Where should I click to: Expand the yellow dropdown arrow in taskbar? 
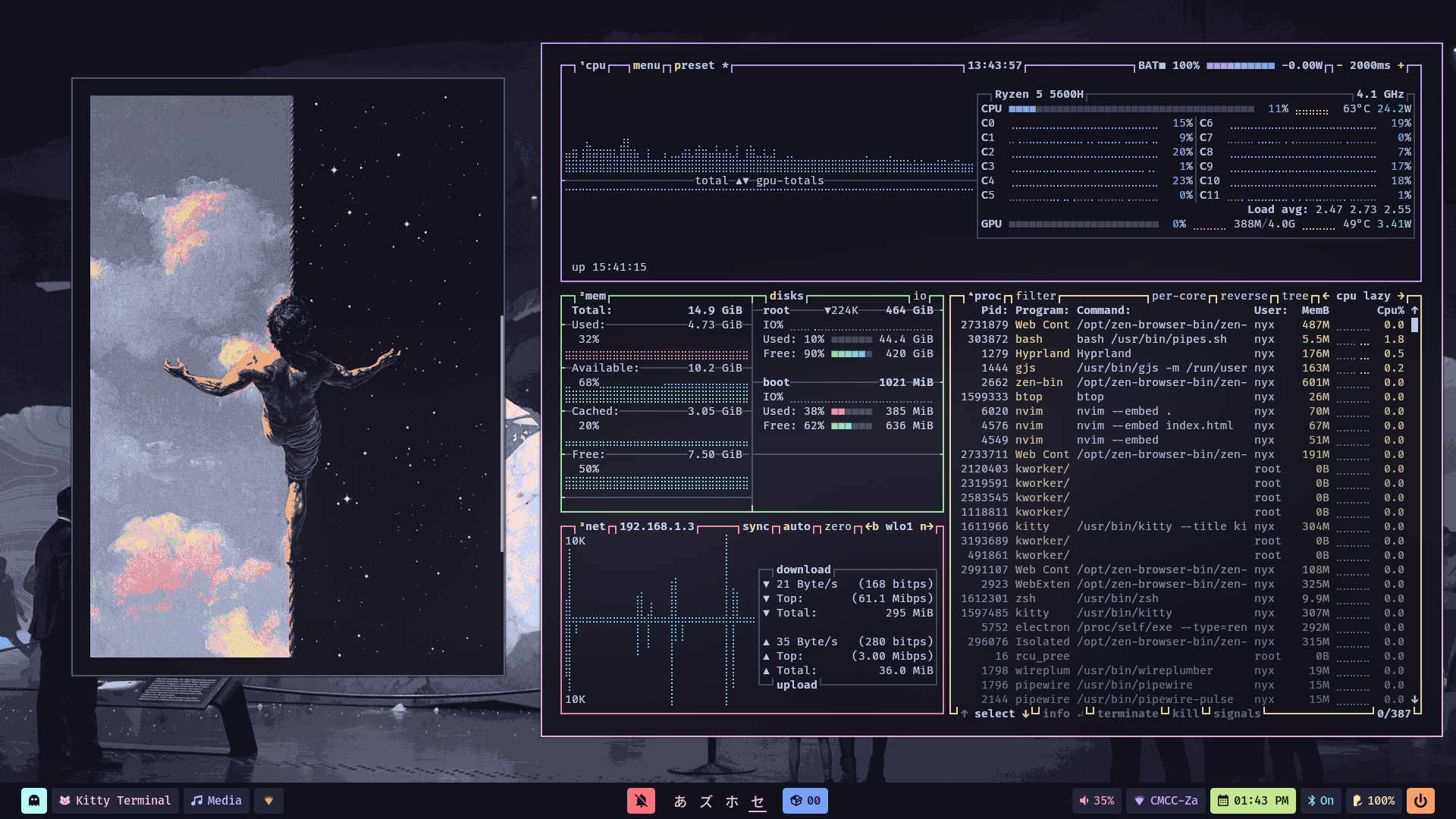click(268, 801)
